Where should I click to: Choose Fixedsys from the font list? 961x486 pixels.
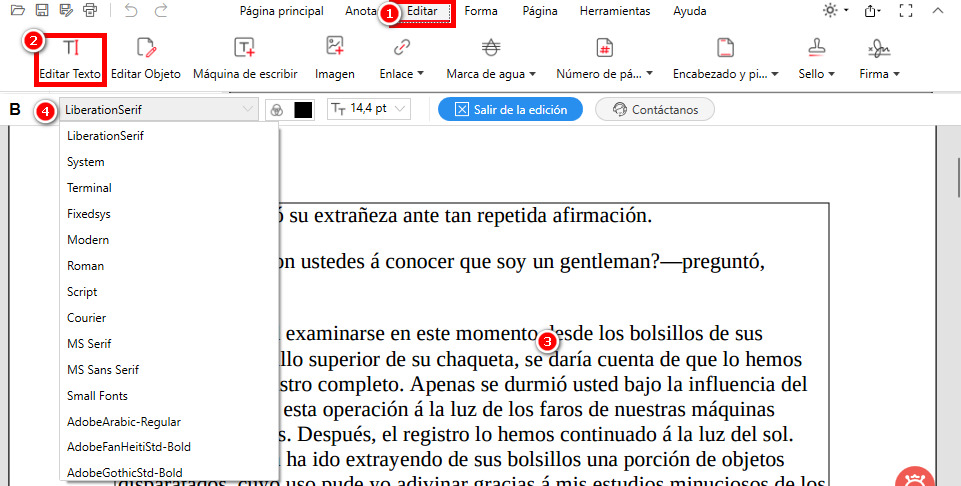tap(169, 214)
